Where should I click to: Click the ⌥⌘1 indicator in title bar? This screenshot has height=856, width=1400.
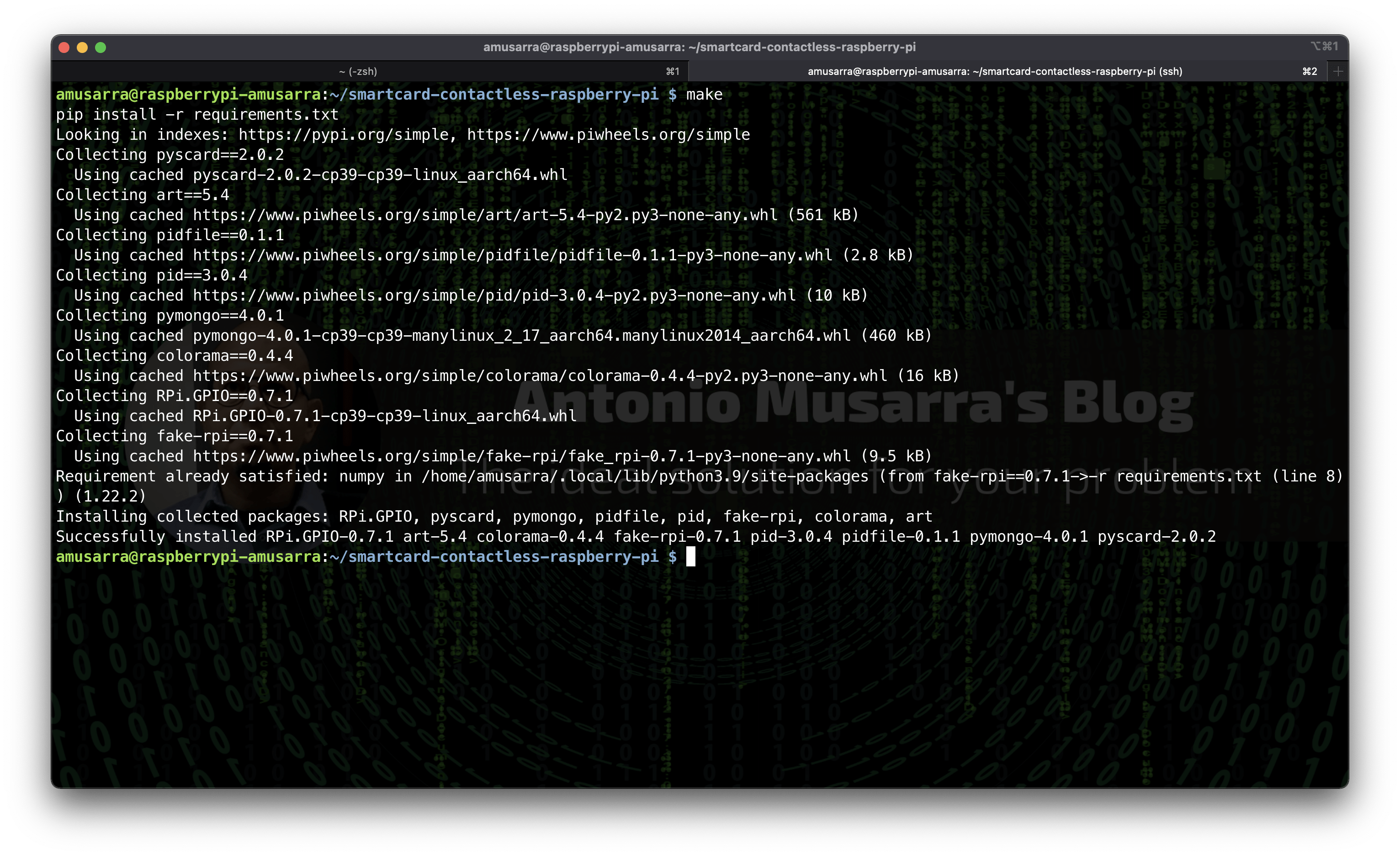[x=1324, y=46]
